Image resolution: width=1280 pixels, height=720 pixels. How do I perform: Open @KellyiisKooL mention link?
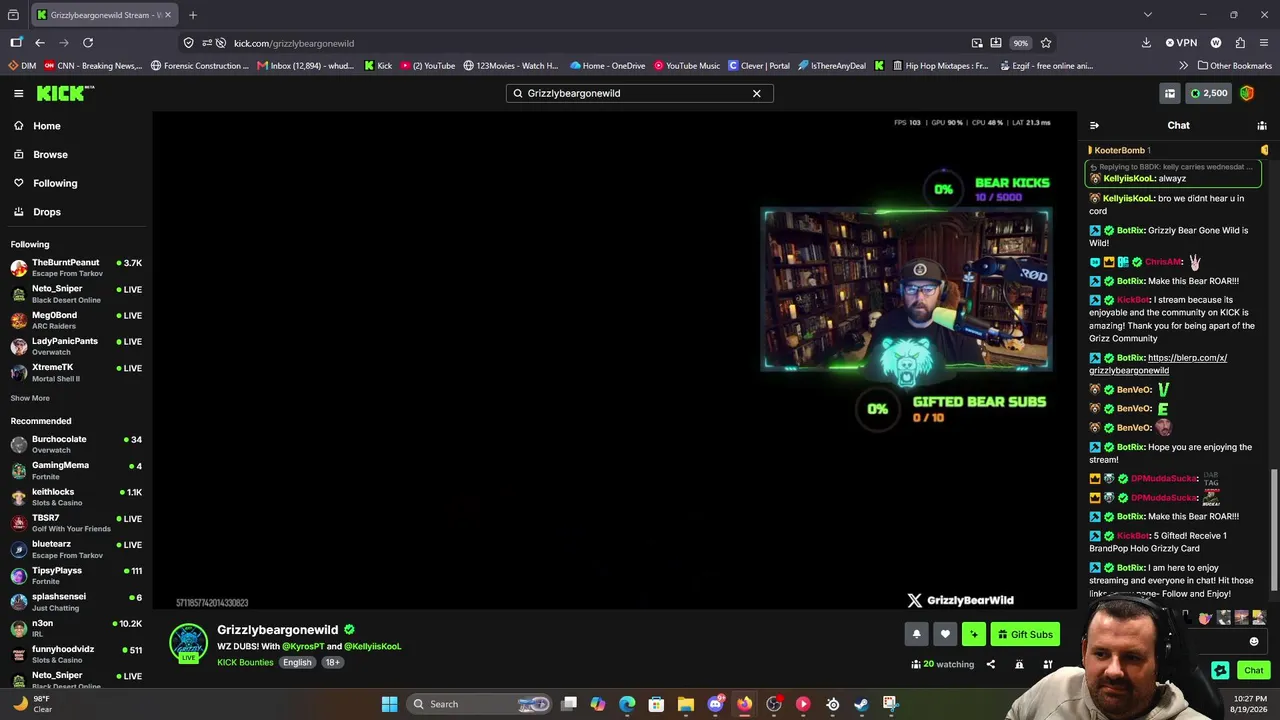tap(372, 646)
